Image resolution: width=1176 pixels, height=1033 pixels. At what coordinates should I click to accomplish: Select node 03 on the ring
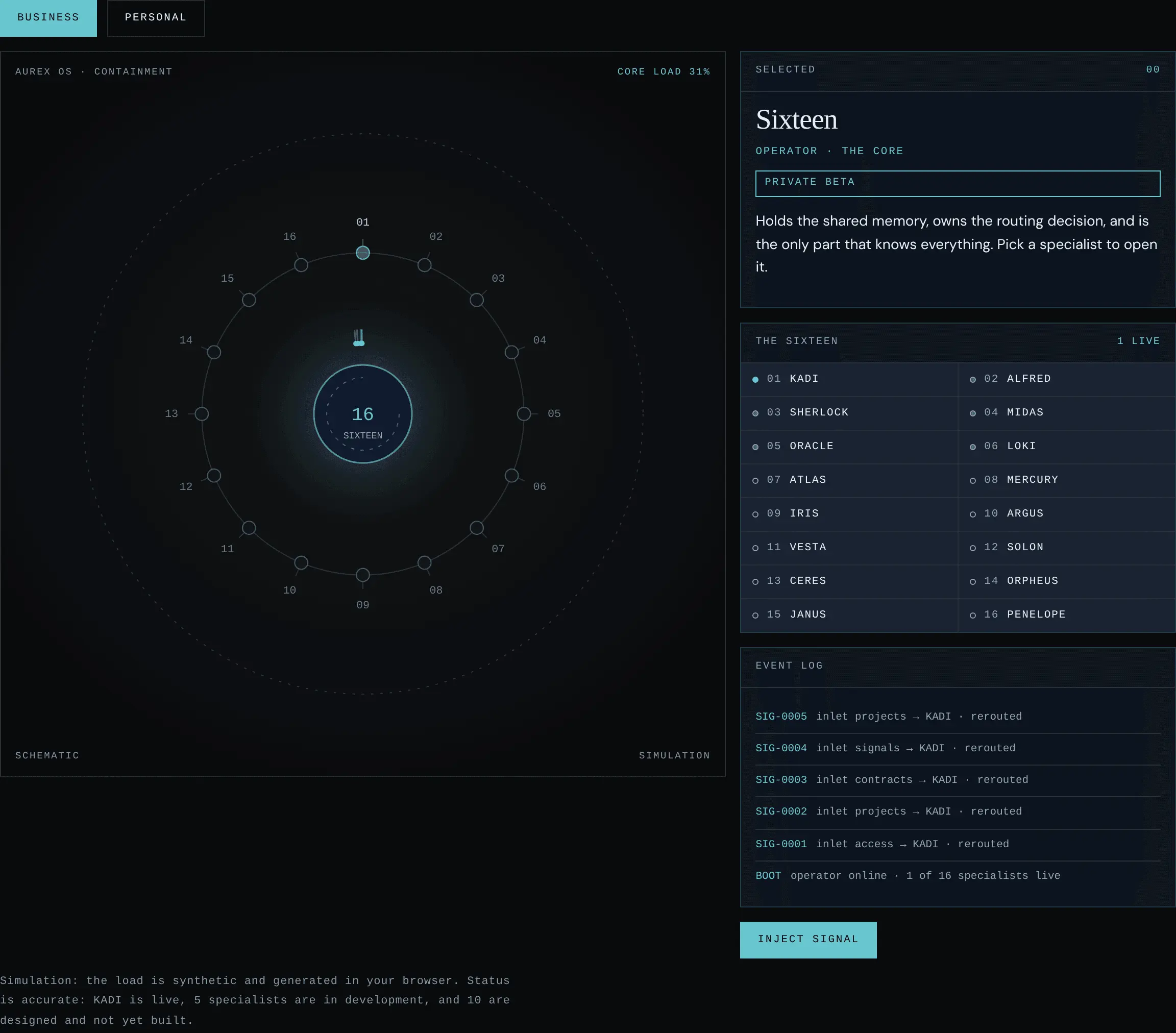(x=476, y=300)
